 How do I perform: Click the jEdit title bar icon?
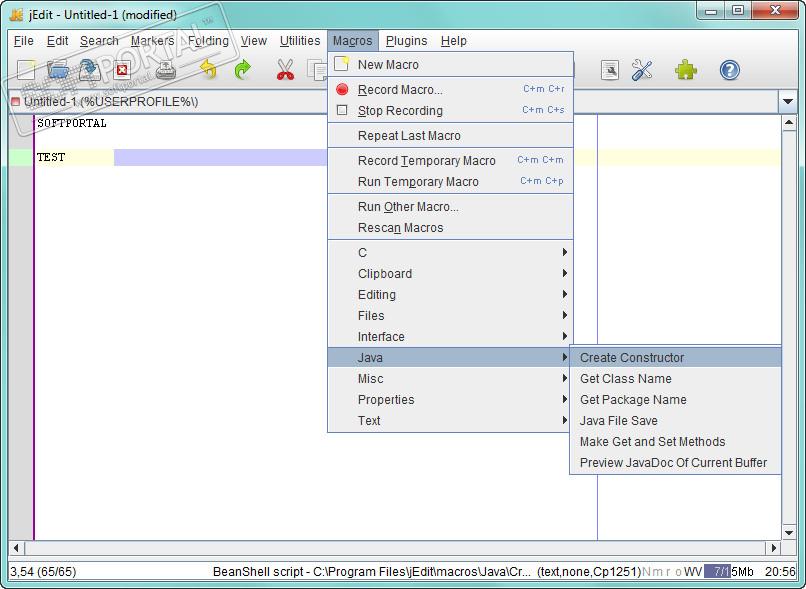point(17,14)
